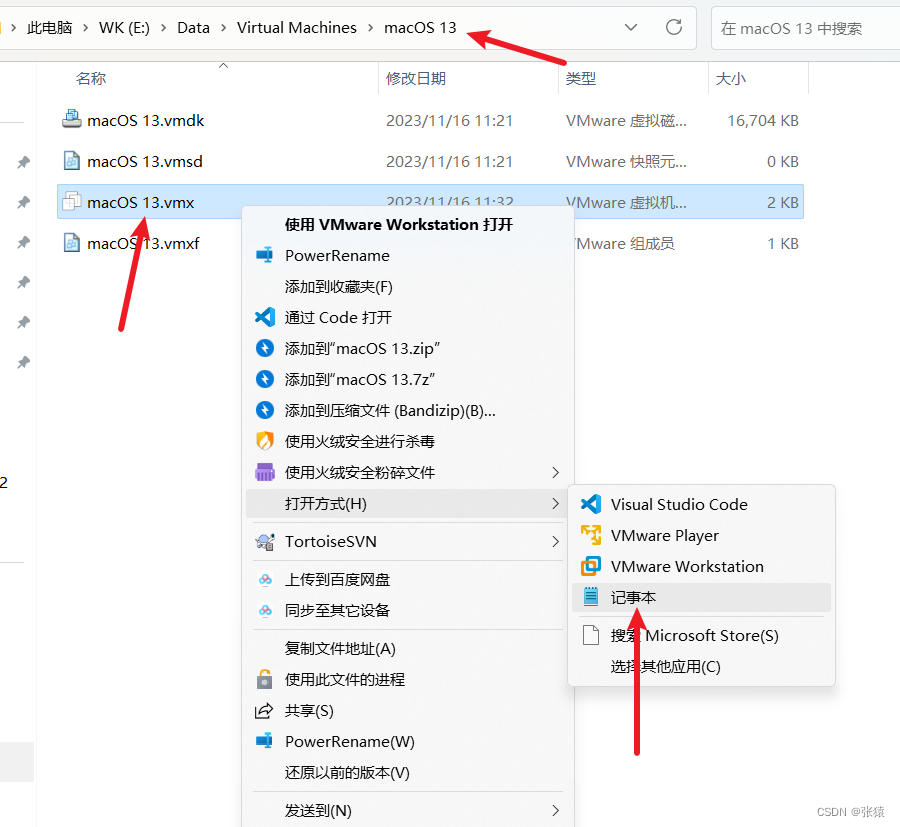Click the pin icon beside the macOS 13.vmsd row
The image size is (900, 827).
click(x=24, y=162)
